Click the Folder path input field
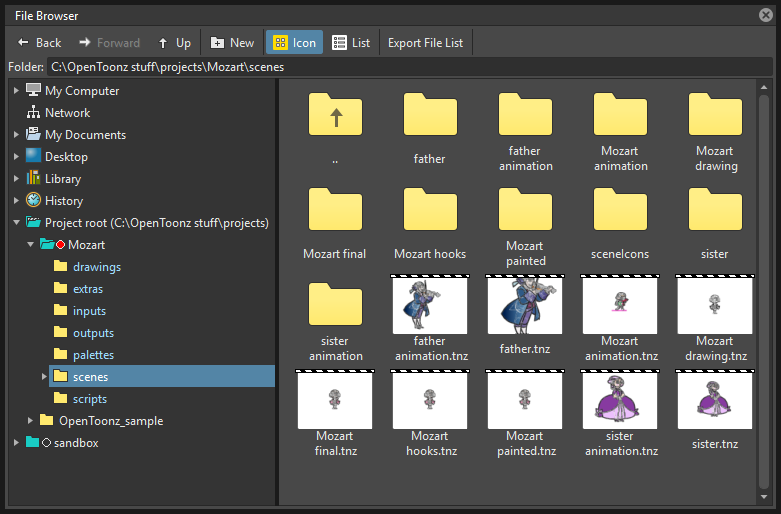This screenshot has height=514, width=781. (x=409, y=67)
